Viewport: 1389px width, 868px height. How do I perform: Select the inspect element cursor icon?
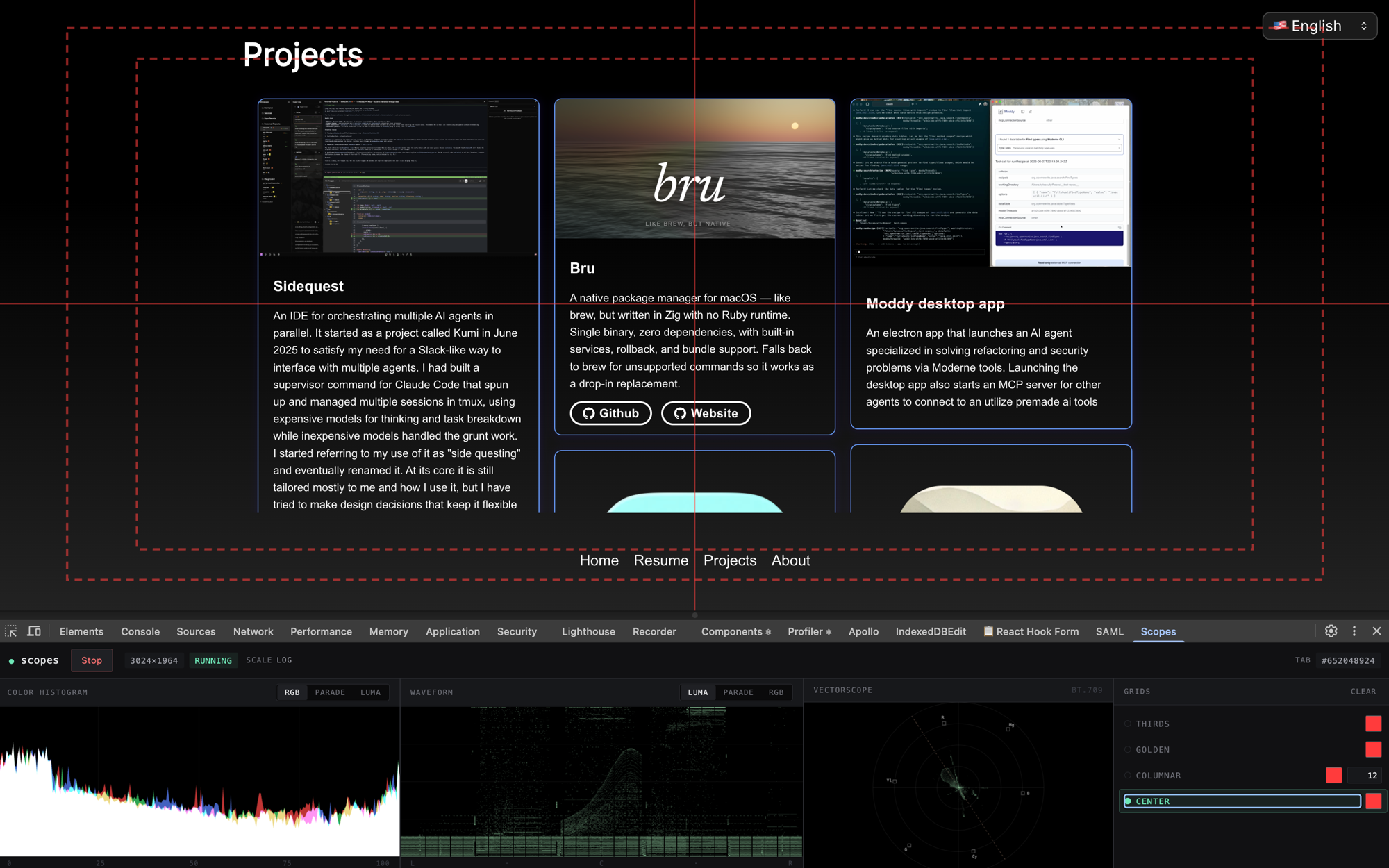[x=11, y=631]
